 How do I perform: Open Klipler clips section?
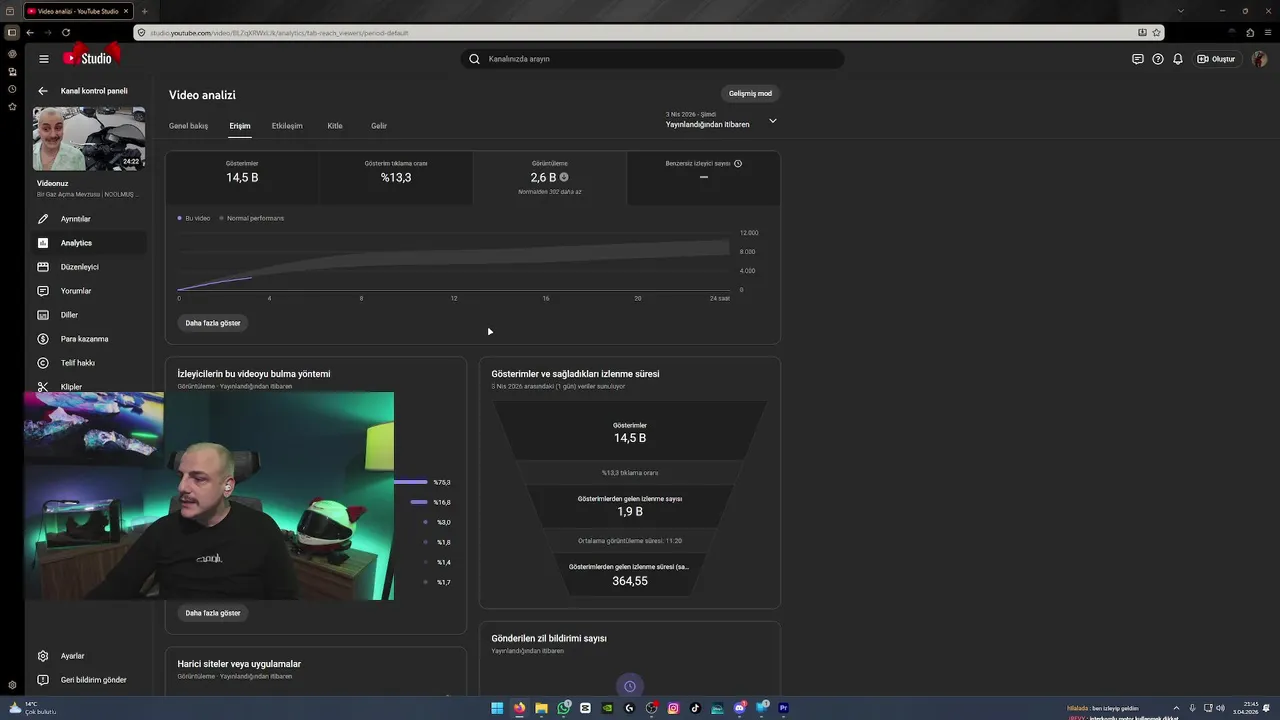tap(89, 386)
